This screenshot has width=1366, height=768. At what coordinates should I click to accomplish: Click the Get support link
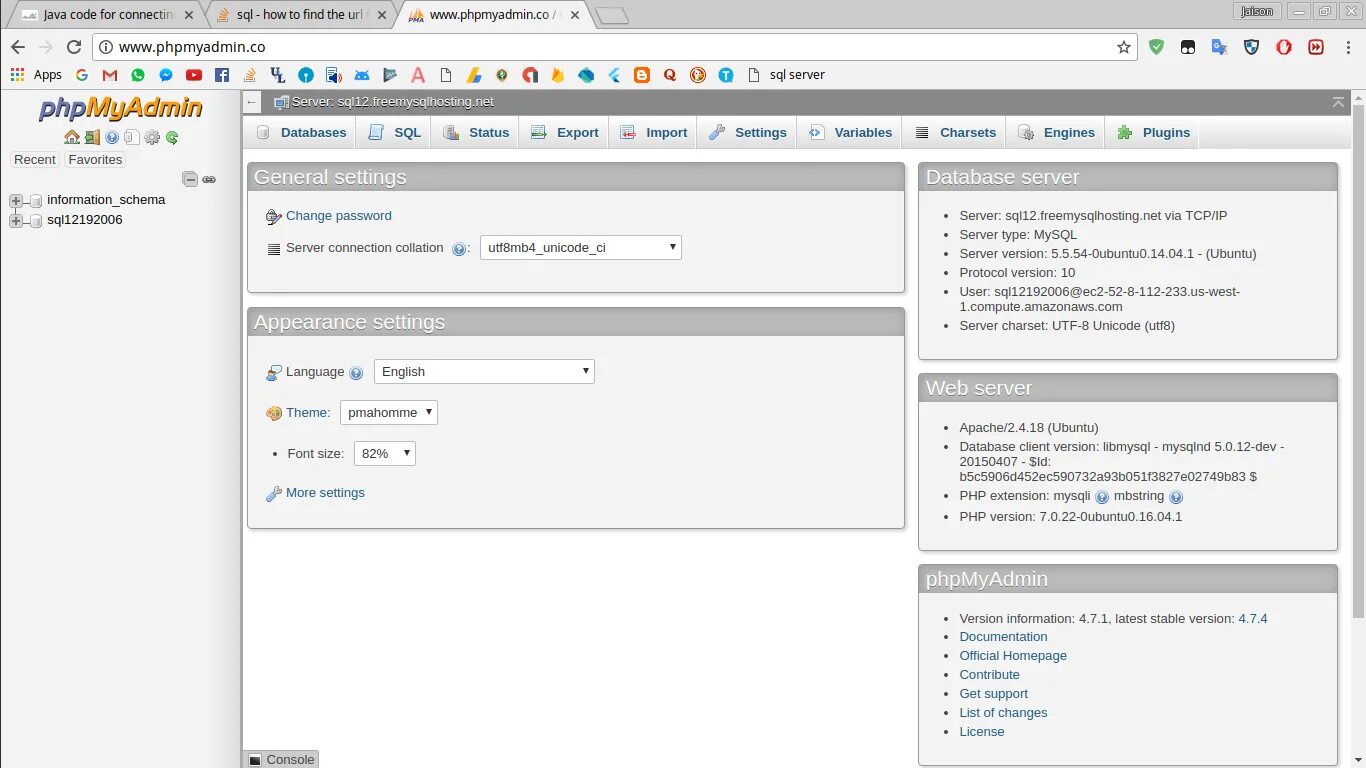(993, 694)
